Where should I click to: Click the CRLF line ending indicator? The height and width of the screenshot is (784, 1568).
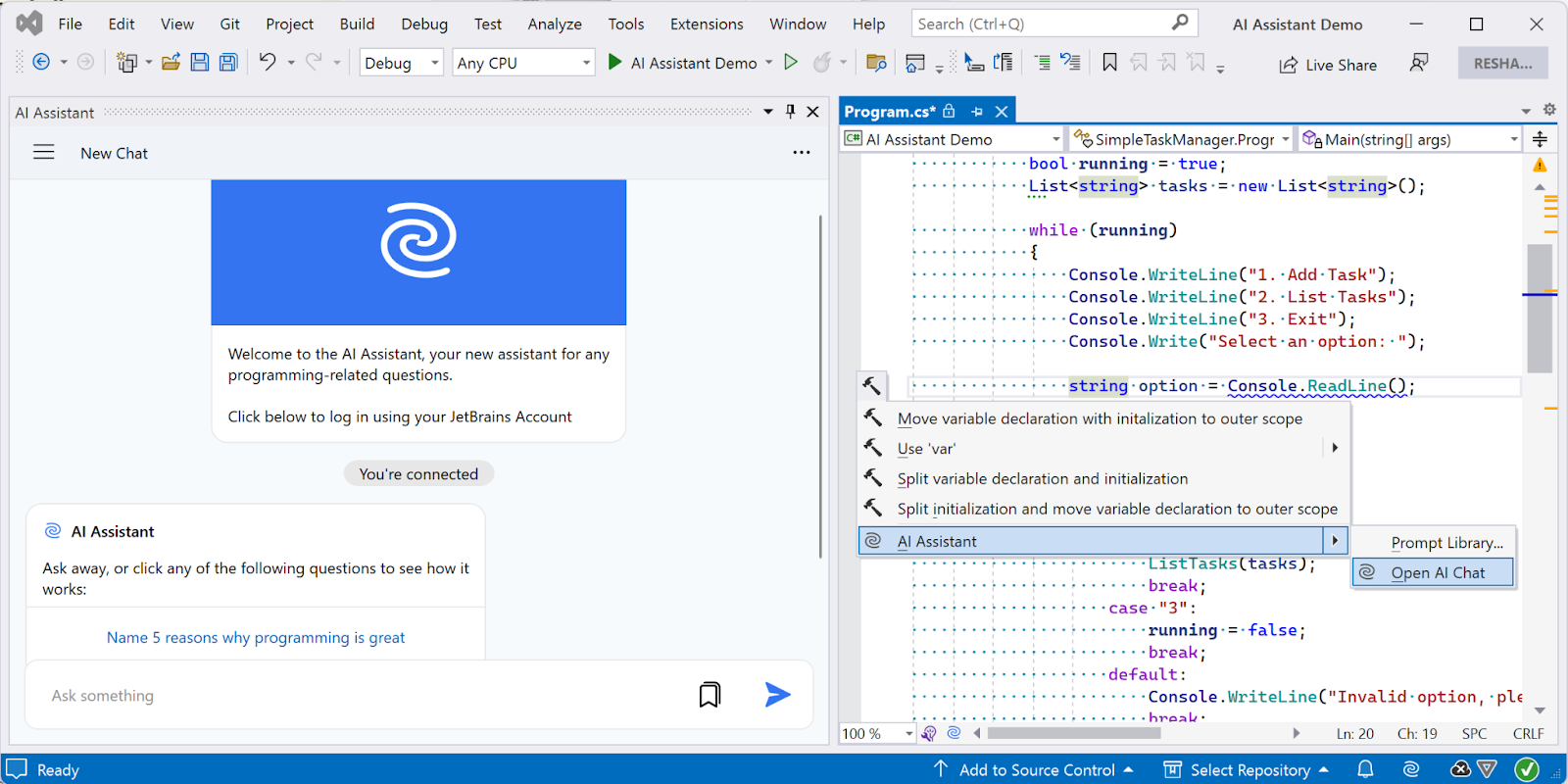coord(1528,733)
